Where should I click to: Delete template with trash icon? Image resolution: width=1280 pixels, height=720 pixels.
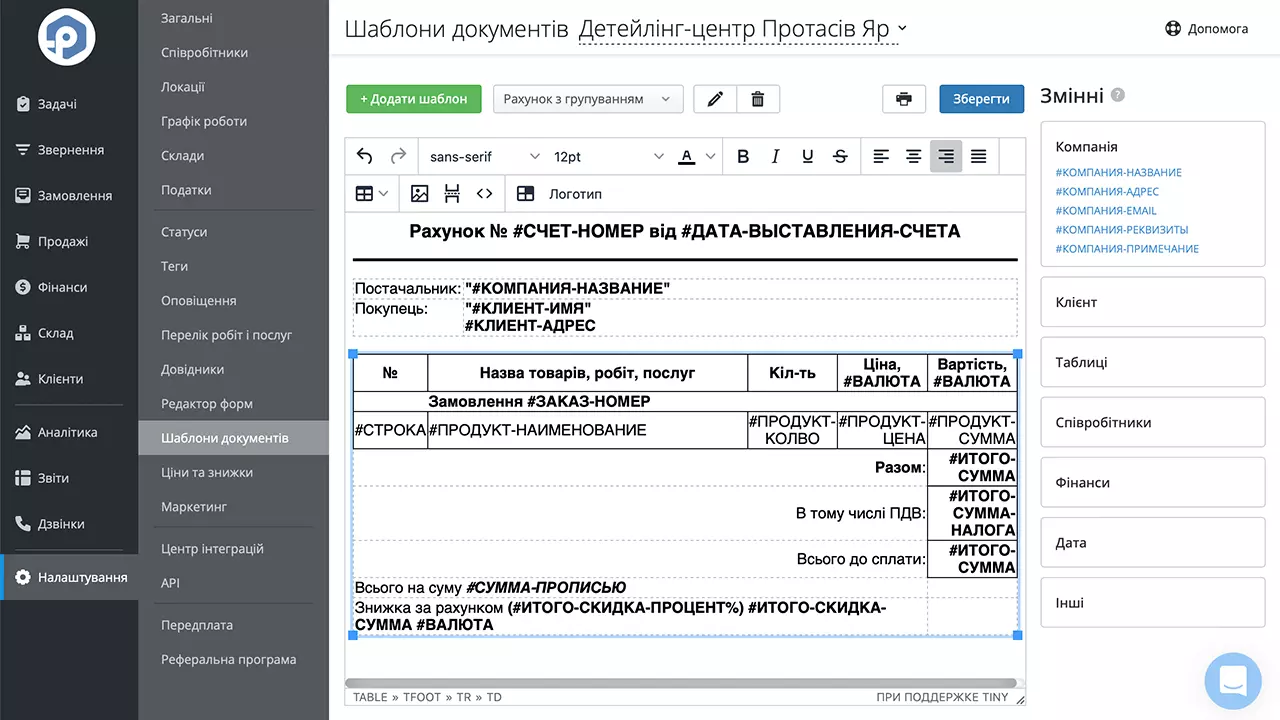coord(758,99)
